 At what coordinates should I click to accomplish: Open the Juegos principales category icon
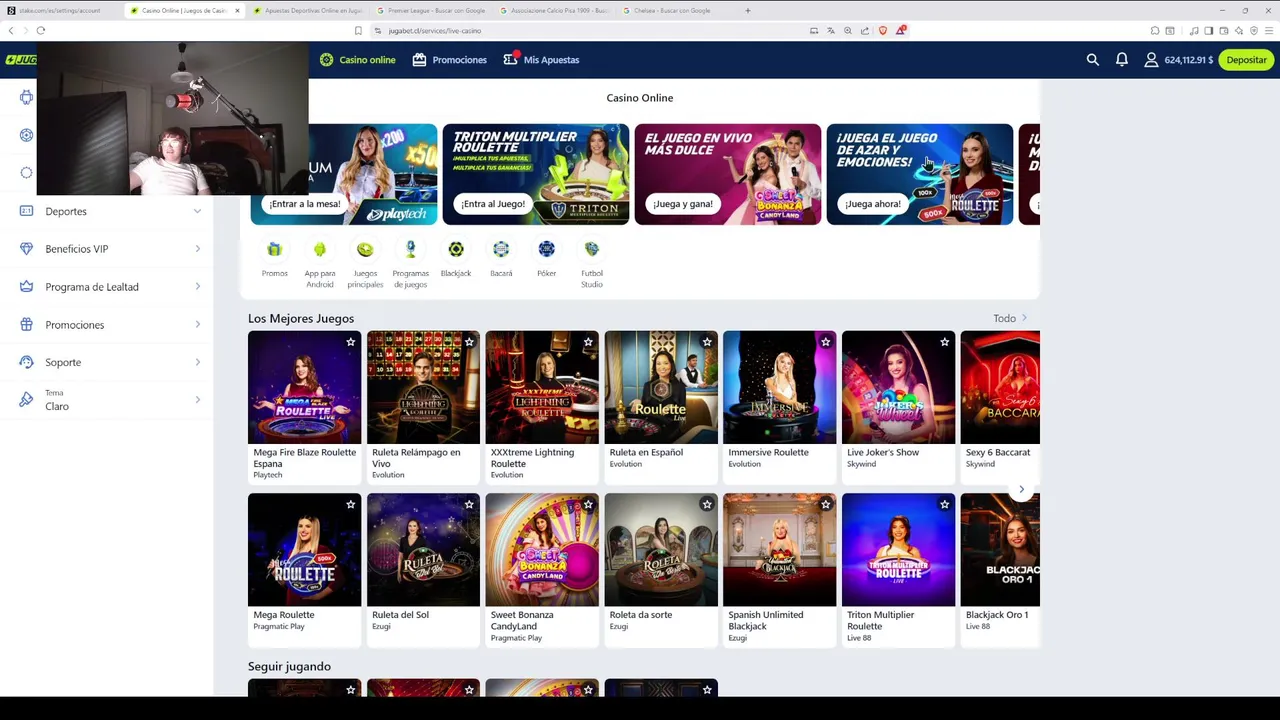pos(365,249)
